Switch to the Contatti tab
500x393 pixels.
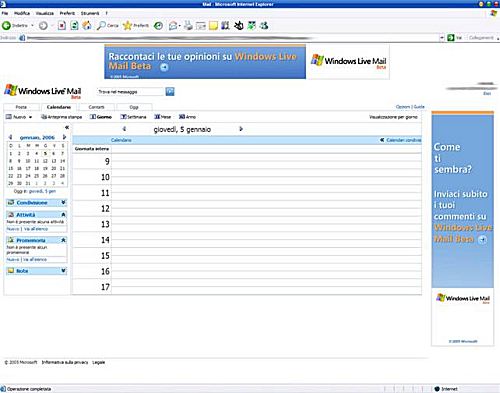[96, 107]
